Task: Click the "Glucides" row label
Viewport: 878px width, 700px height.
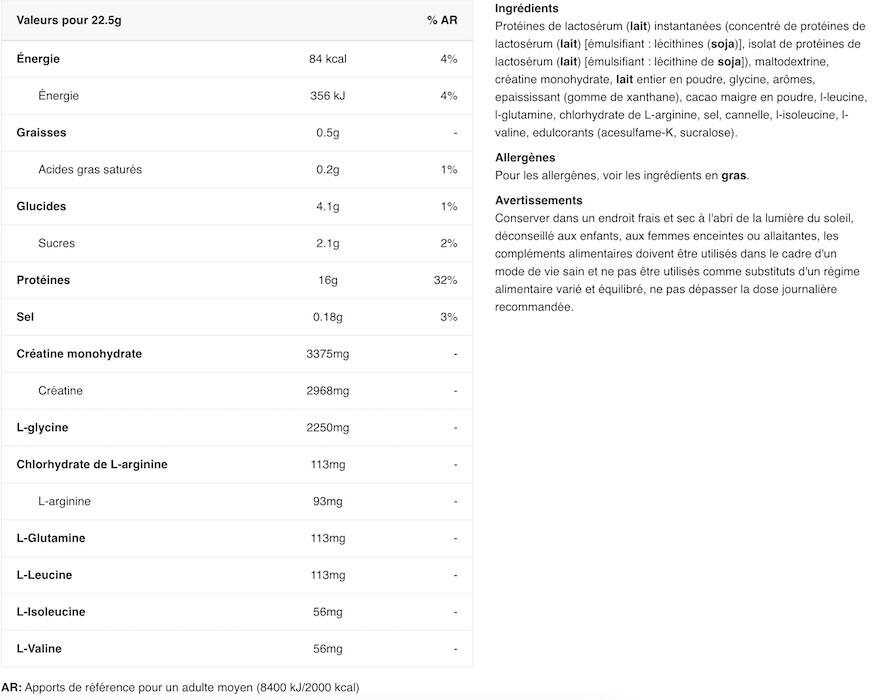Action: click(41, 207)
